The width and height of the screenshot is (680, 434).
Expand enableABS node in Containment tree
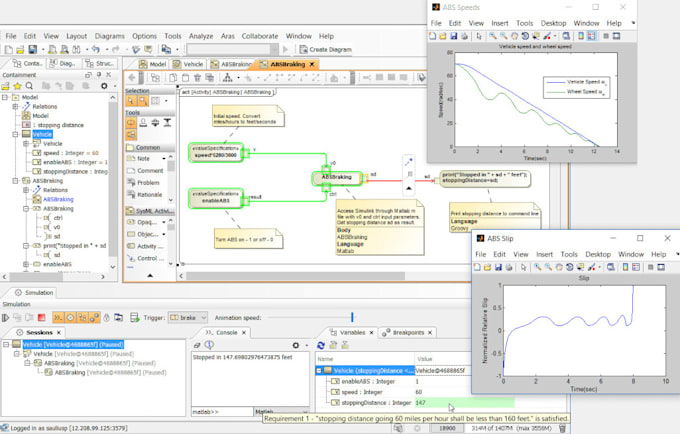[x=26, y=264]
